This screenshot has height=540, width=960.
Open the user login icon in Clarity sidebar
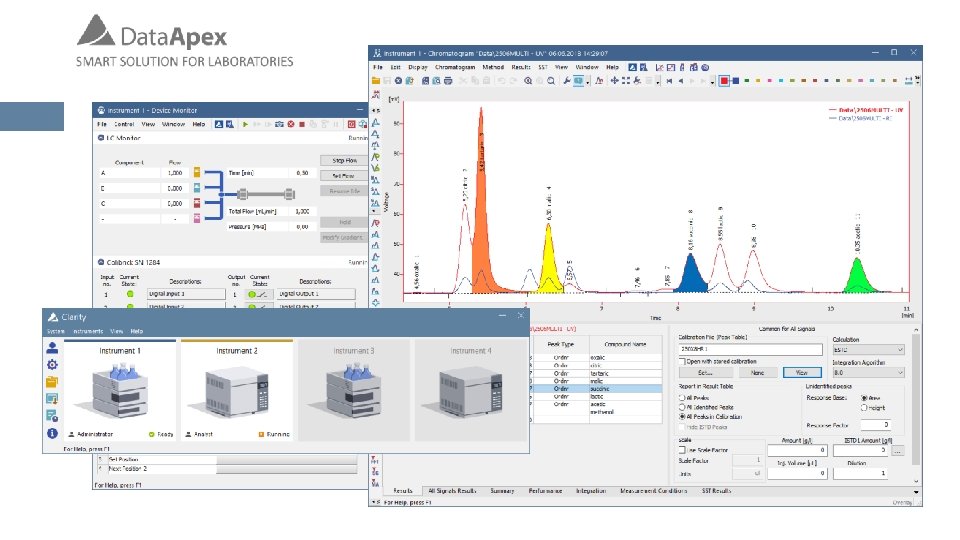tap(52, 348)
